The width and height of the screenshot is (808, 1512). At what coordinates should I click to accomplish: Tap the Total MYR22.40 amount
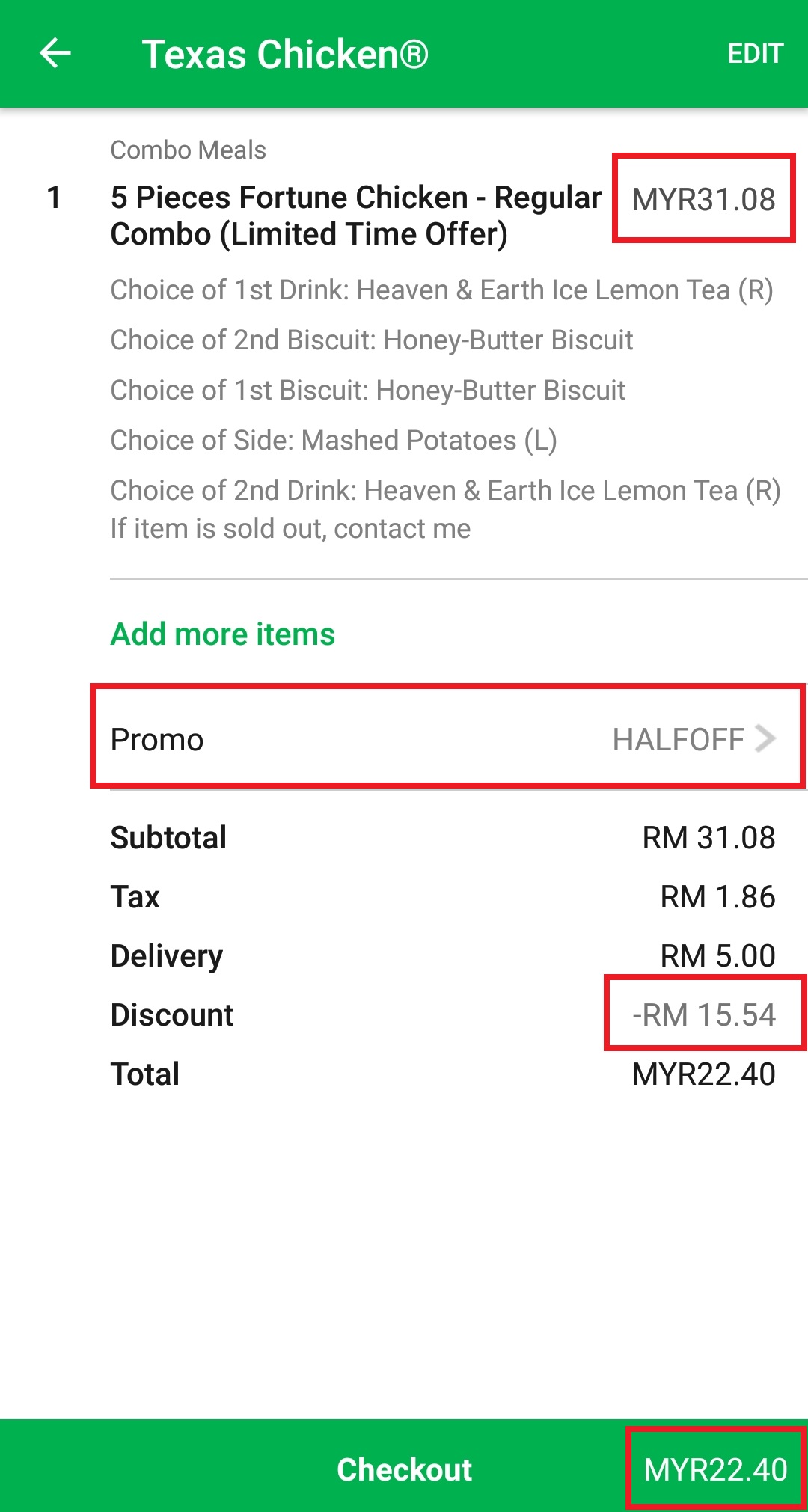point(703,1074)
